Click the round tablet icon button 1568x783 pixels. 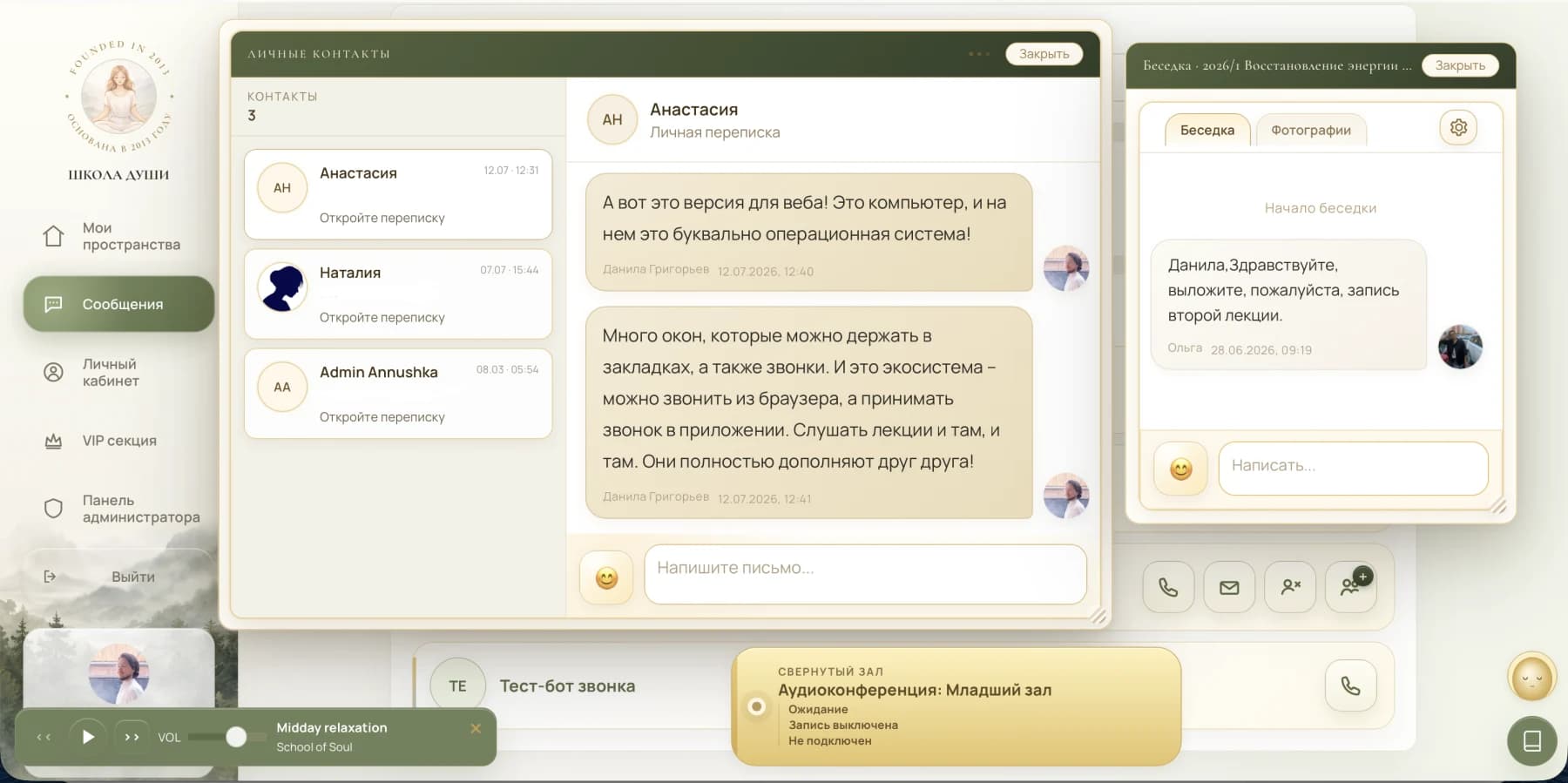(1532, 740)
